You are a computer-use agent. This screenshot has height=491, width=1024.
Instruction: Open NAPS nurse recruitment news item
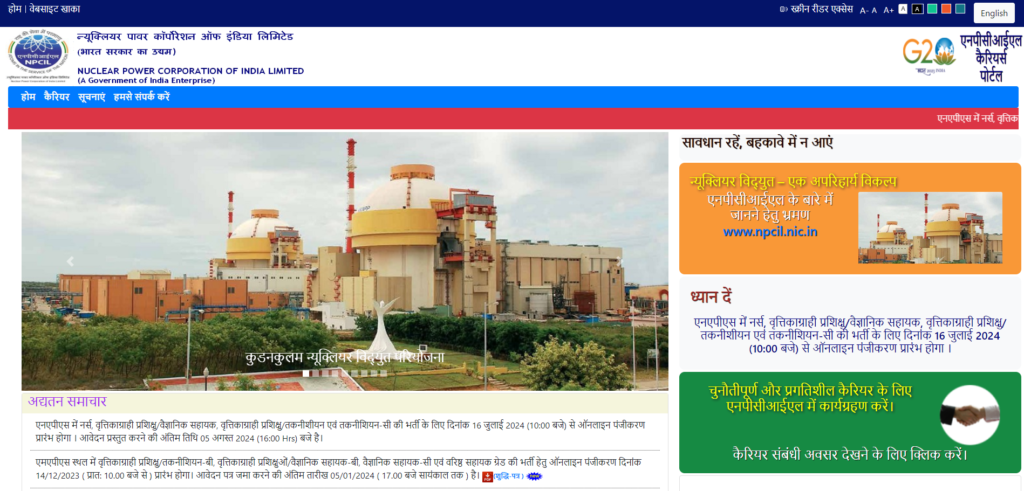340,431
